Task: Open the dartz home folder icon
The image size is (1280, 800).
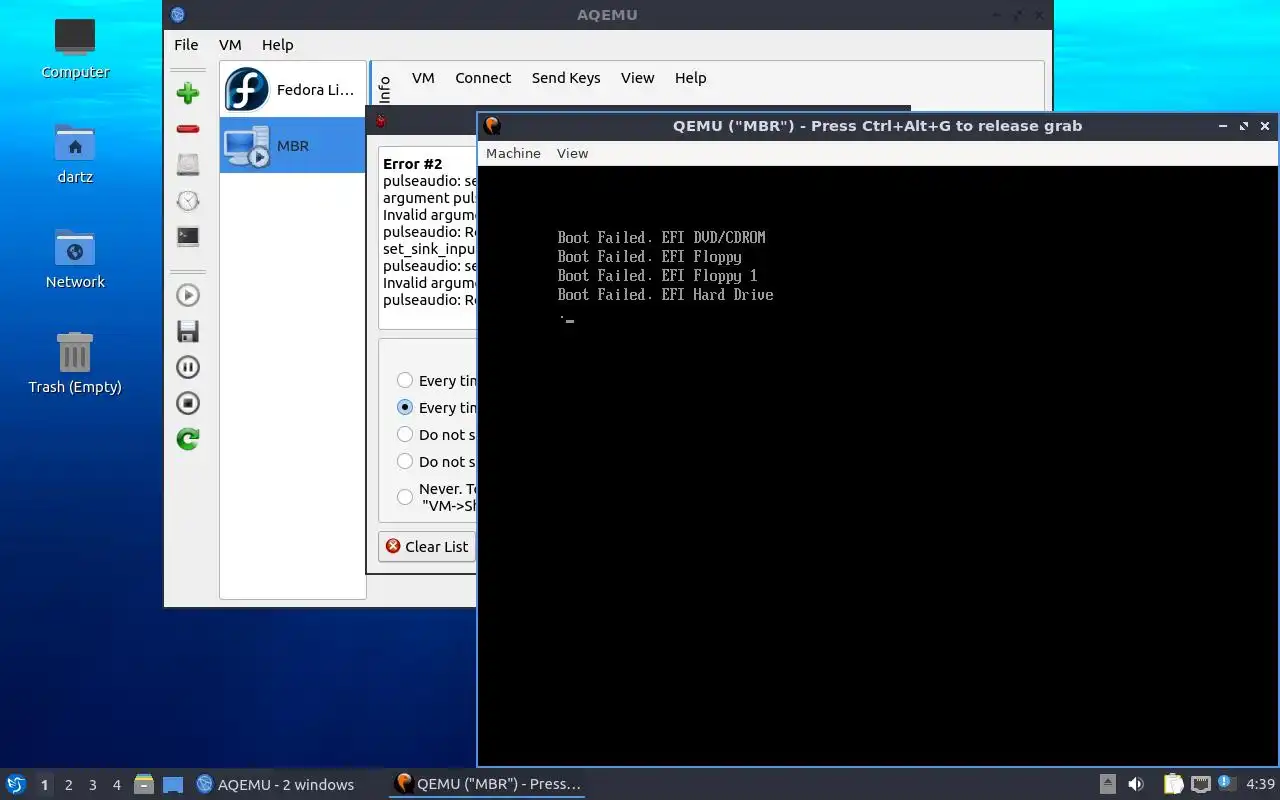Action: tap(75, 152)
